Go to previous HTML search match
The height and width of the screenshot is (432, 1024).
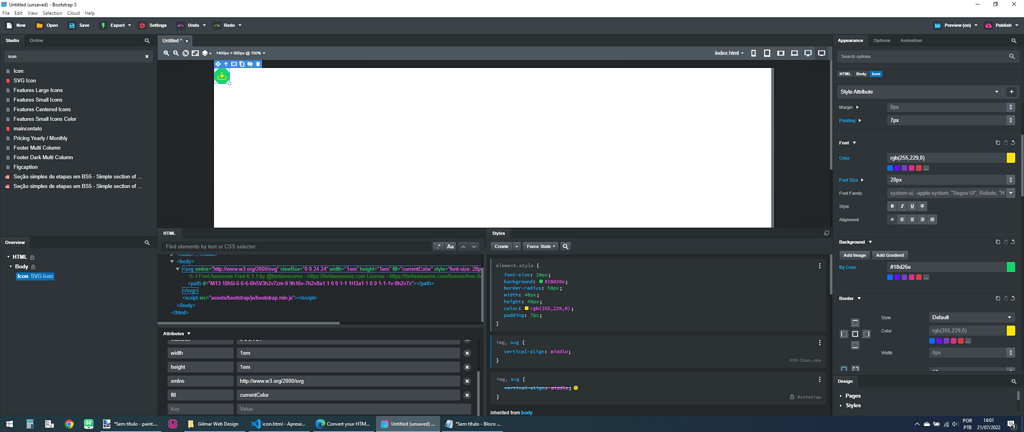[463, 247]
